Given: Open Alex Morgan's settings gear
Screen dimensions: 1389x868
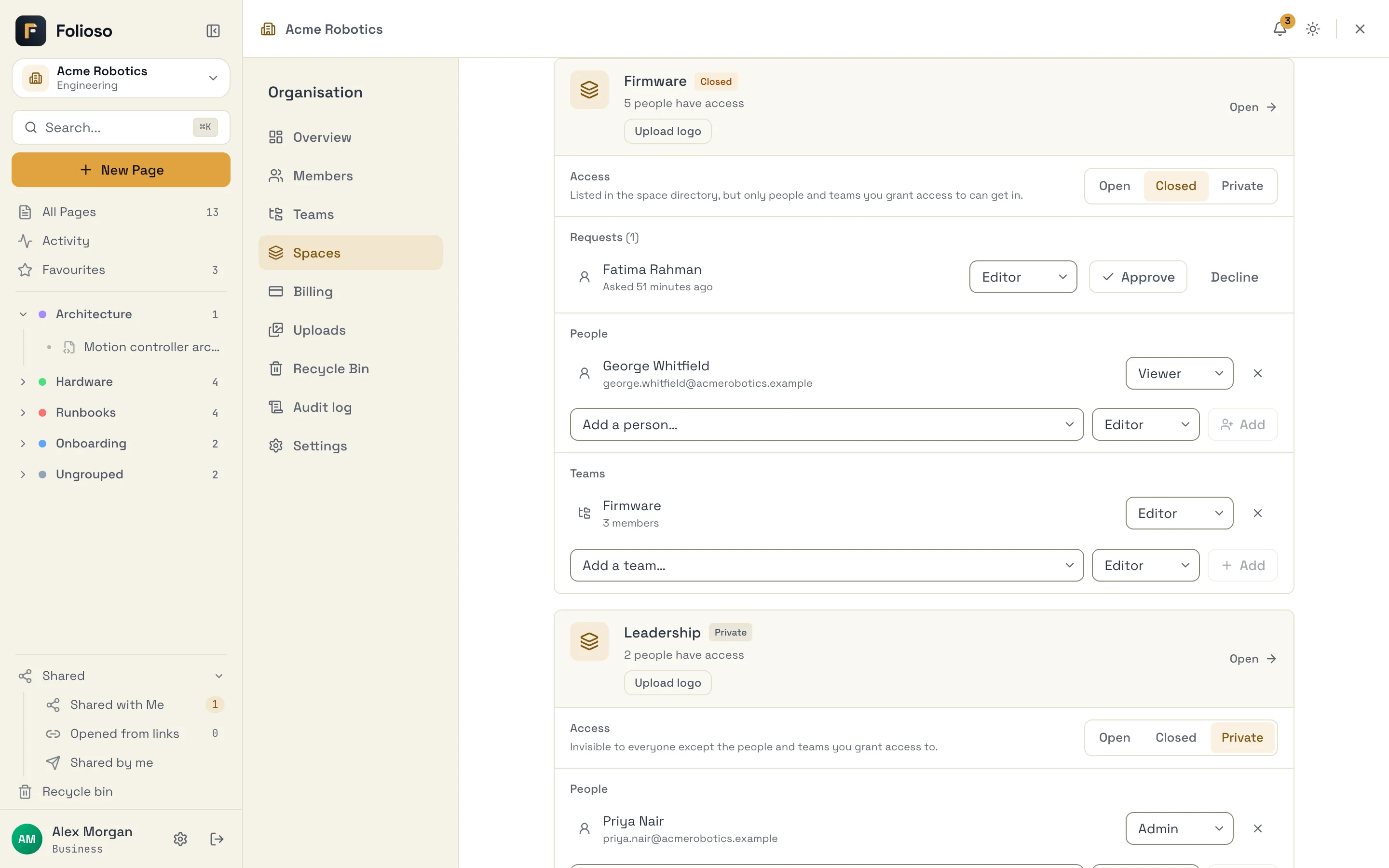Looking at the screenshot, I should [180, 839].
